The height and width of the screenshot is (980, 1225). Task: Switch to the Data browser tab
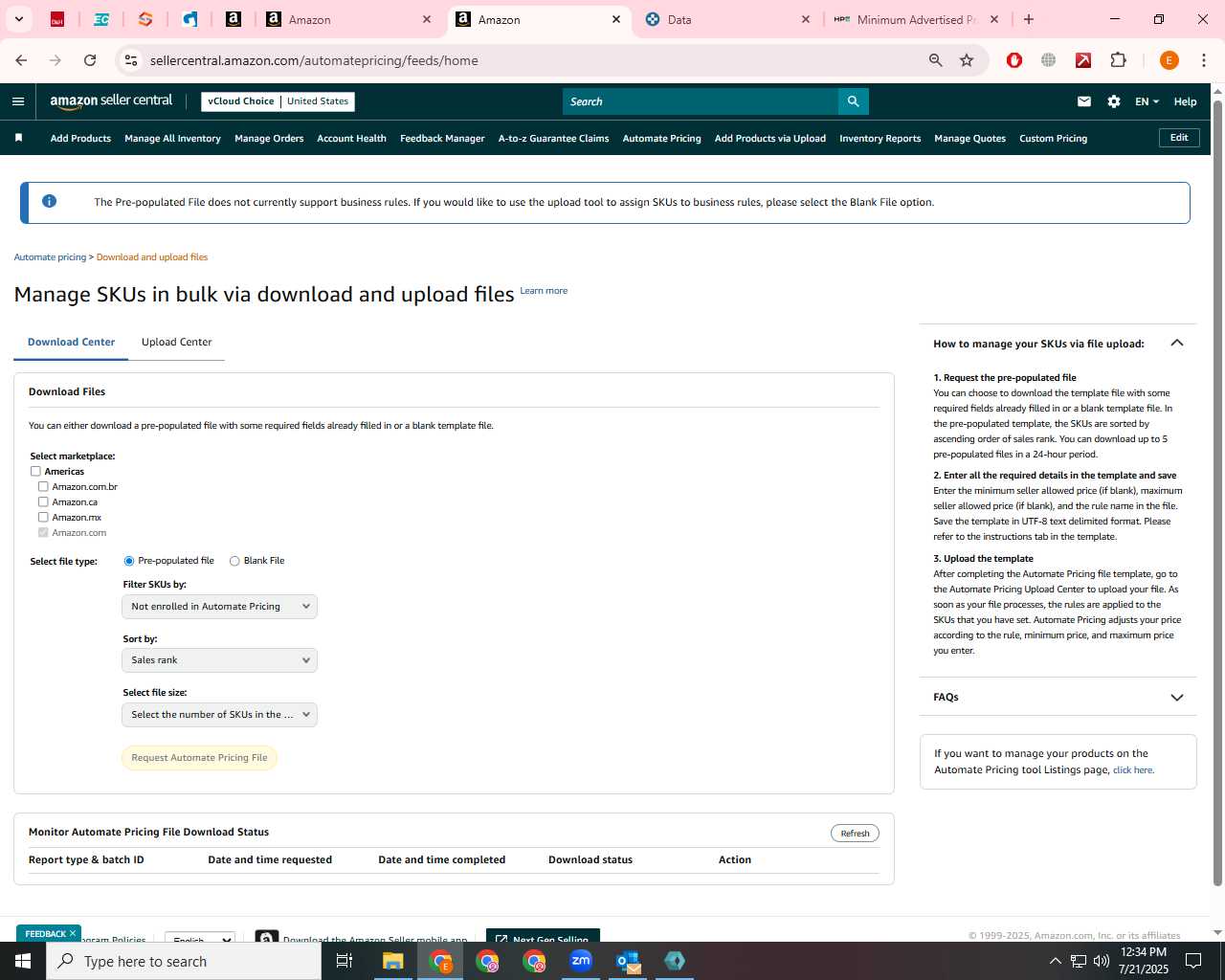click(x=727, y=19)
